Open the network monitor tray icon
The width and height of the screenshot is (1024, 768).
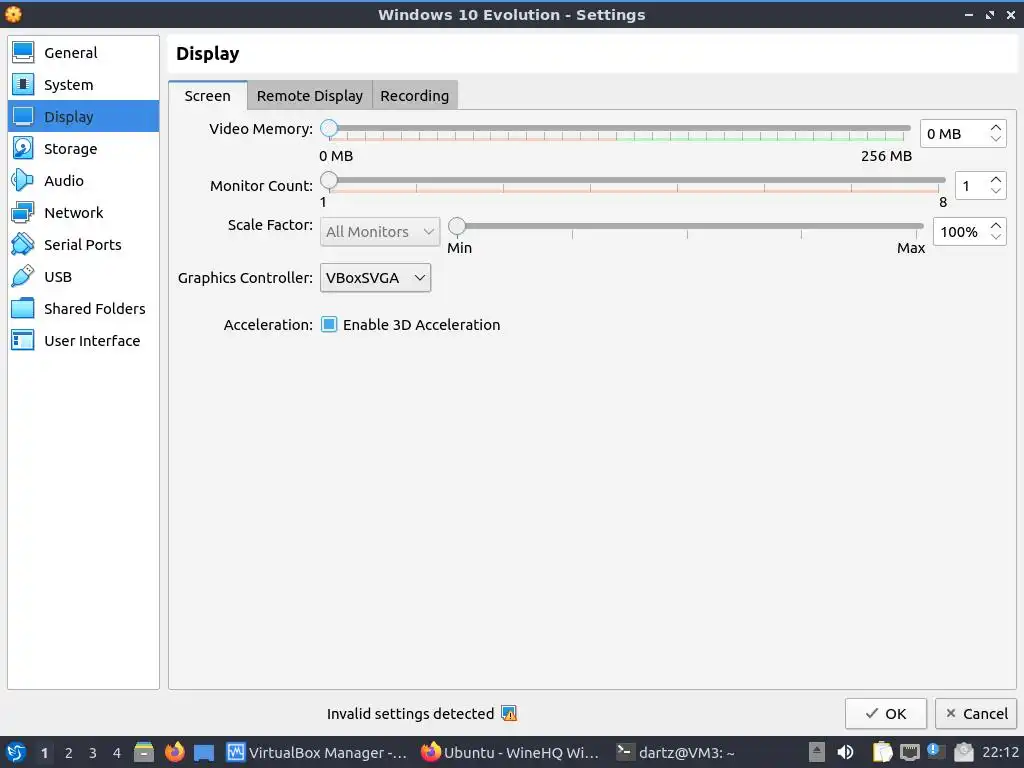click(x=910, y=752)
